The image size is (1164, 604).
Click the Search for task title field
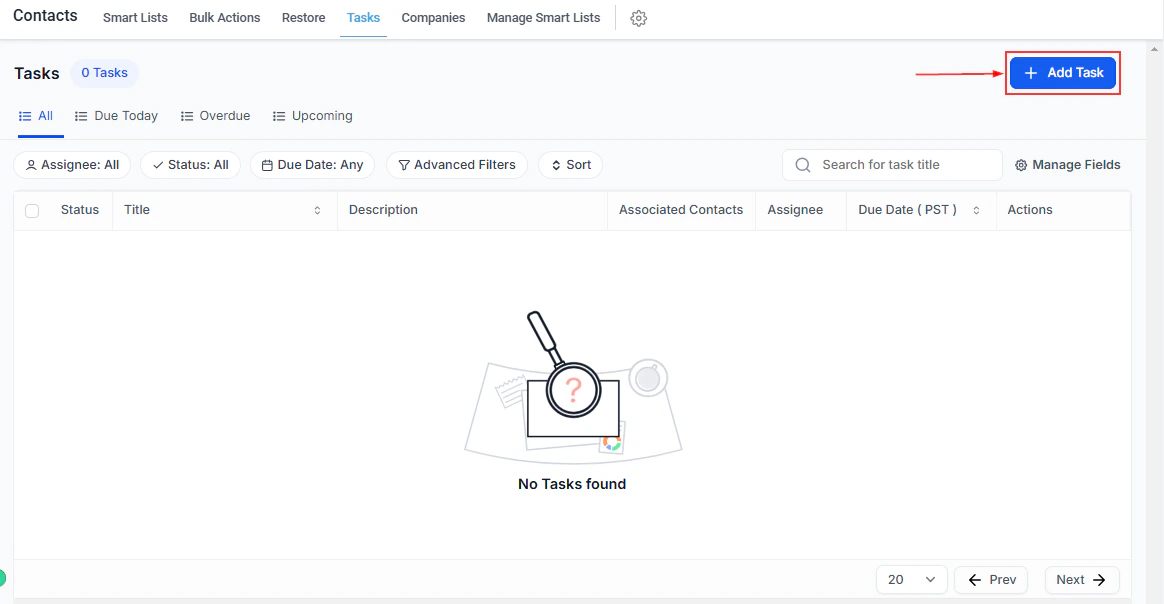click(892, 165)
